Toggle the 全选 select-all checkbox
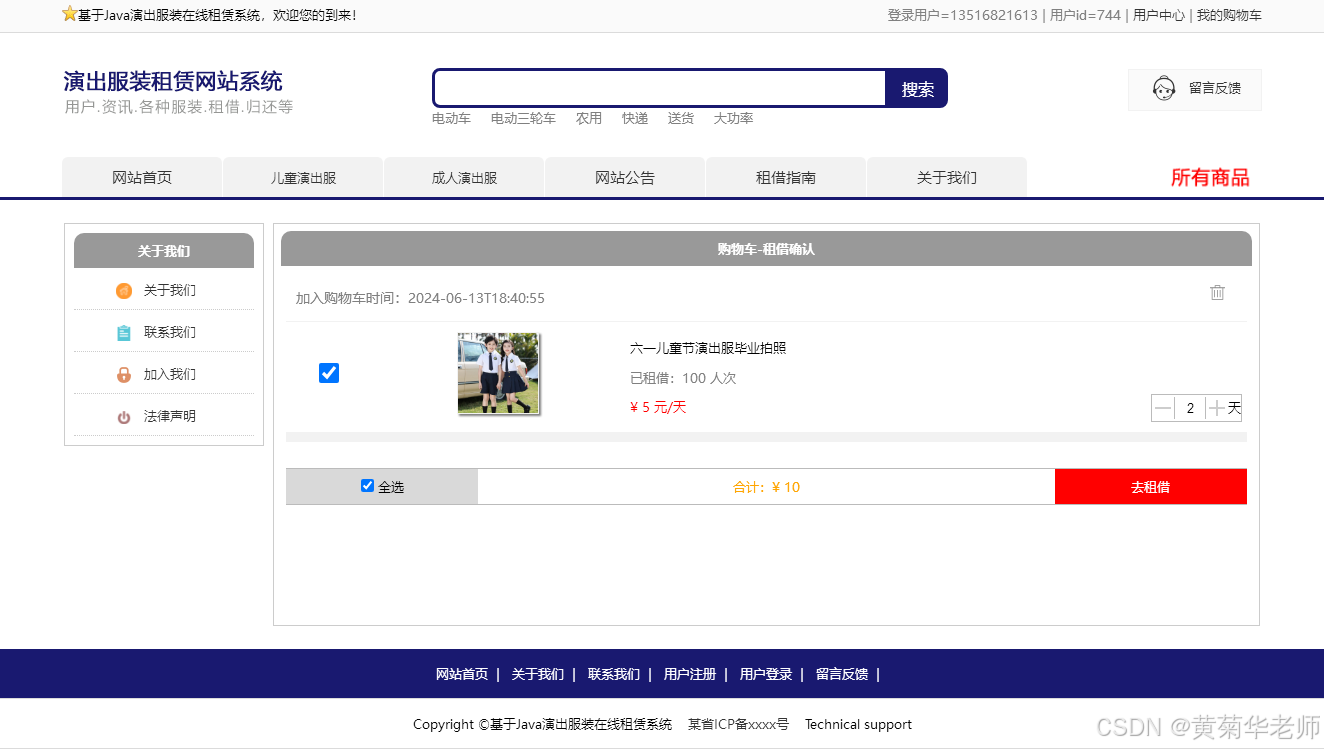This screenshot has width=1324, height=749. click(x=367, y=486)
